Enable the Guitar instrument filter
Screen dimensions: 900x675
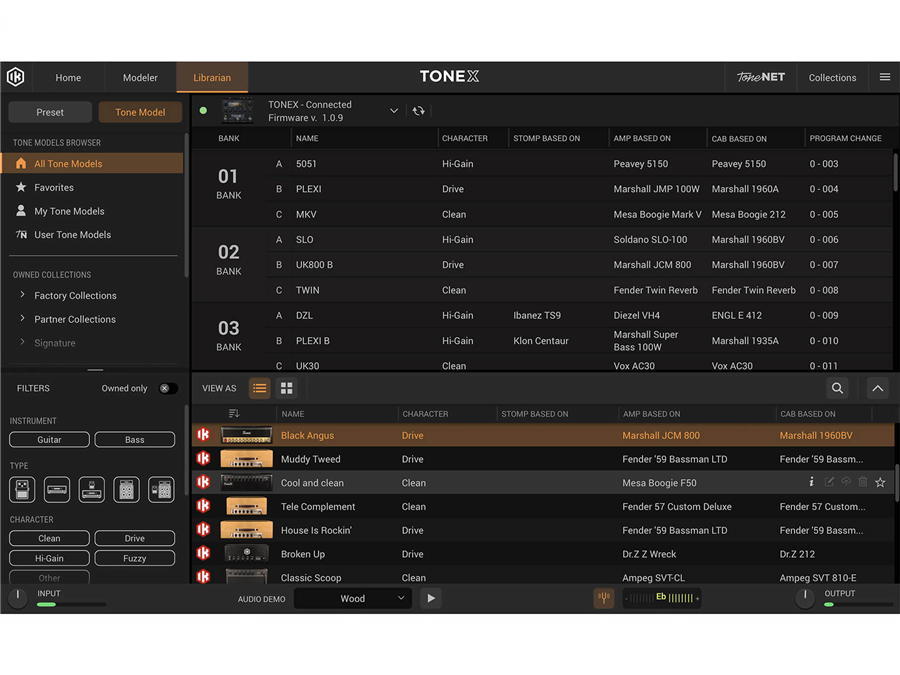[x=49, y=439]
